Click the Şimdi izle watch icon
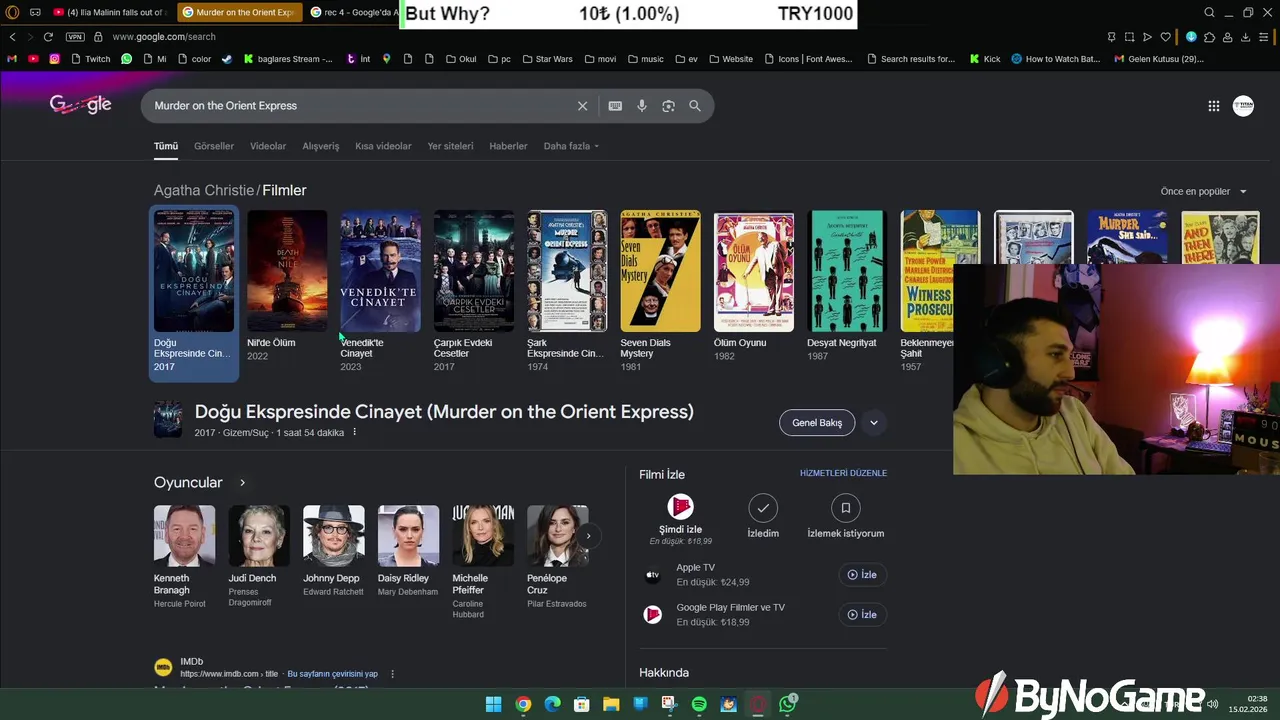The height and width of the screenshot is (720, 1280). pyautogui.click(x=680, y=507)
